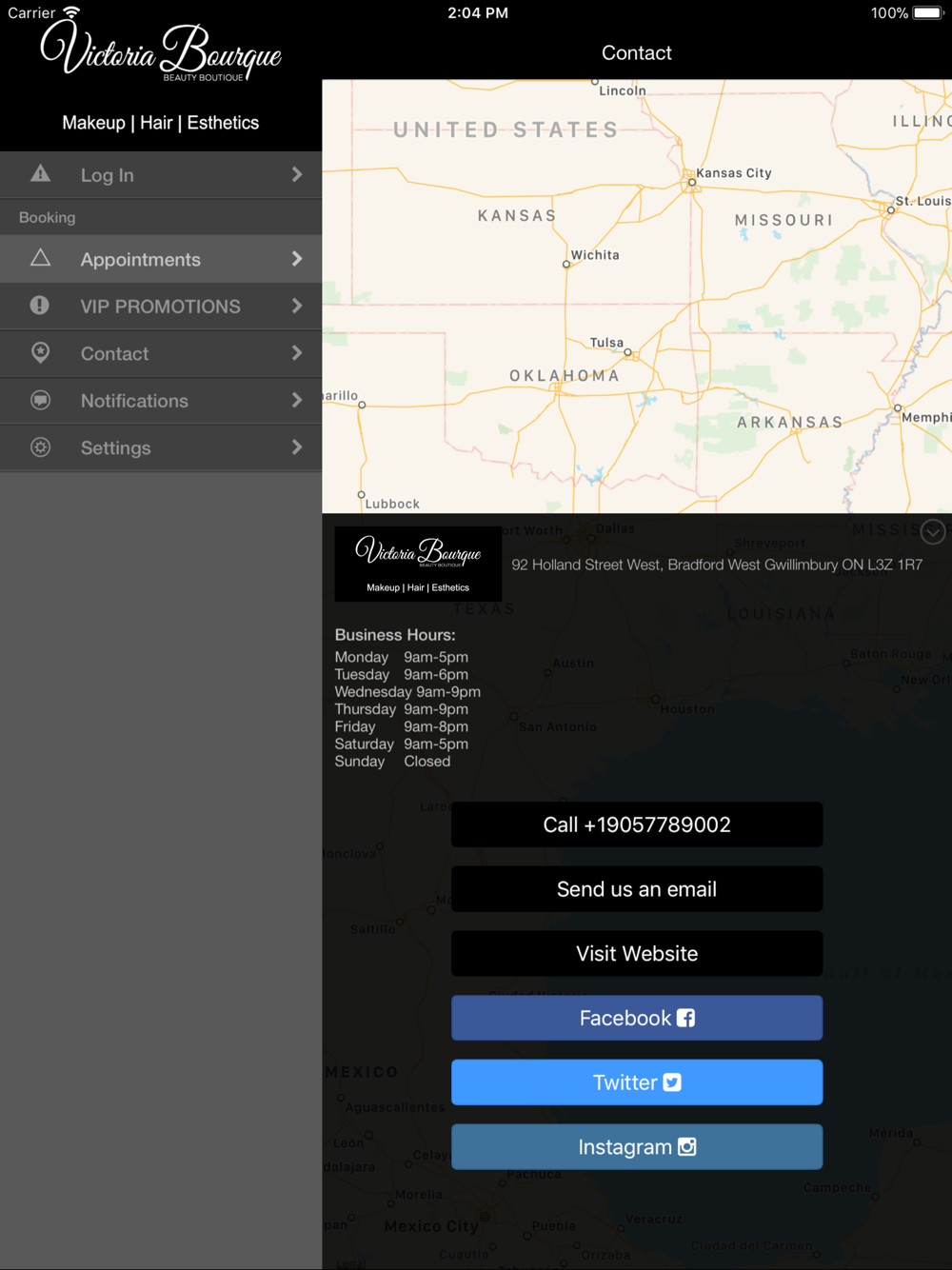The image size is (952, 1270).
Task: Click the Monday 9am-5pm hours line
Action: [402, 657]
